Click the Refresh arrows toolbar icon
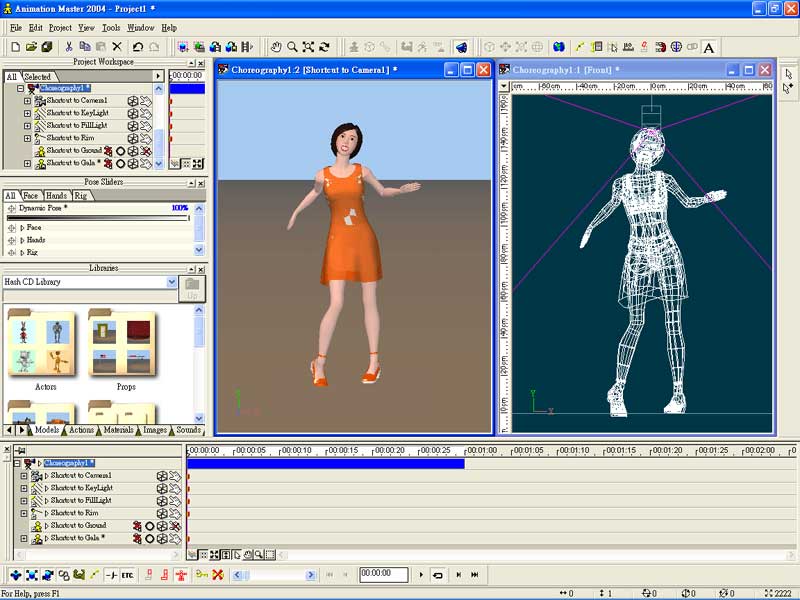800x600 pixels. point(324,47)
